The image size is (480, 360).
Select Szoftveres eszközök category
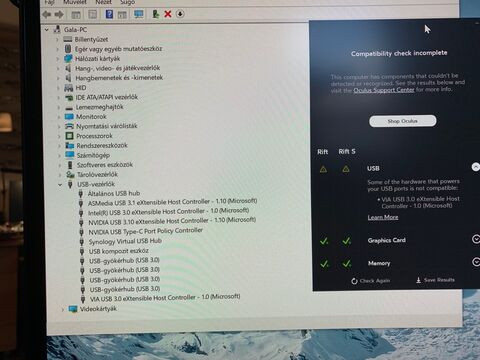[105, 165]
